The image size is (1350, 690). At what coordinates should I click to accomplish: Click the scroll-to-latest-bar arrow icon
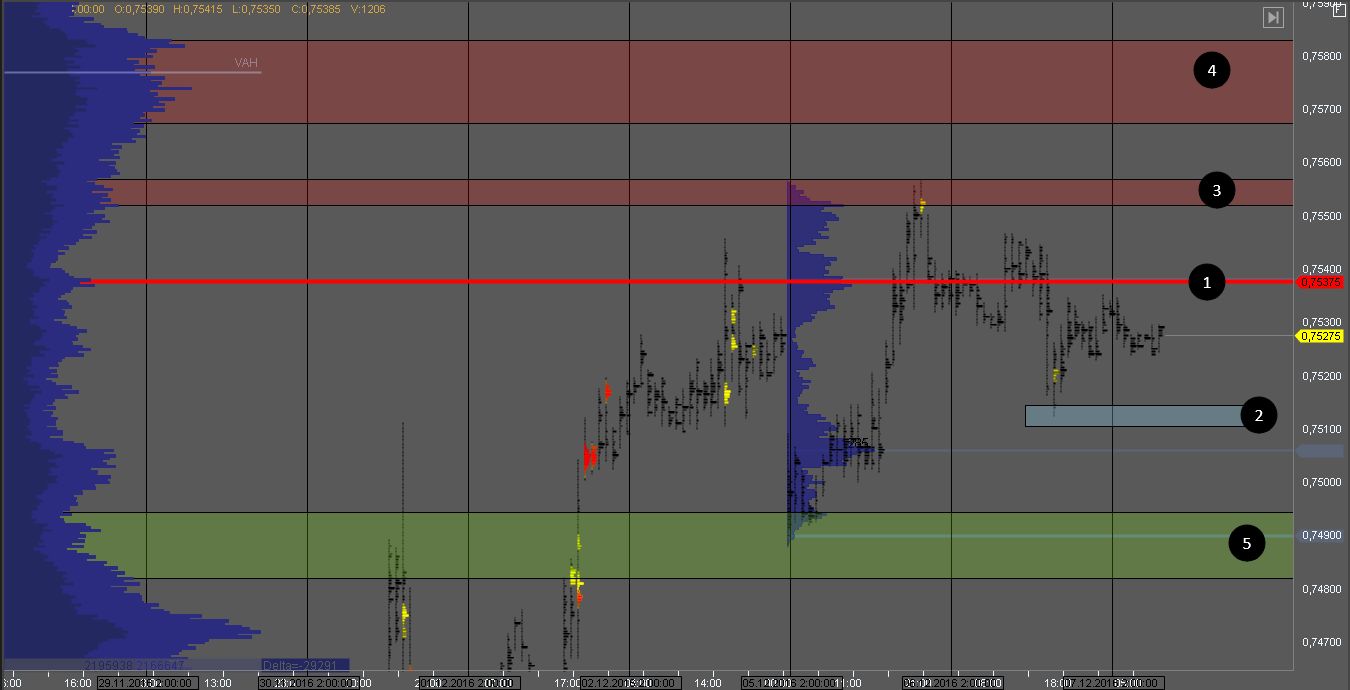(1272, 17)
